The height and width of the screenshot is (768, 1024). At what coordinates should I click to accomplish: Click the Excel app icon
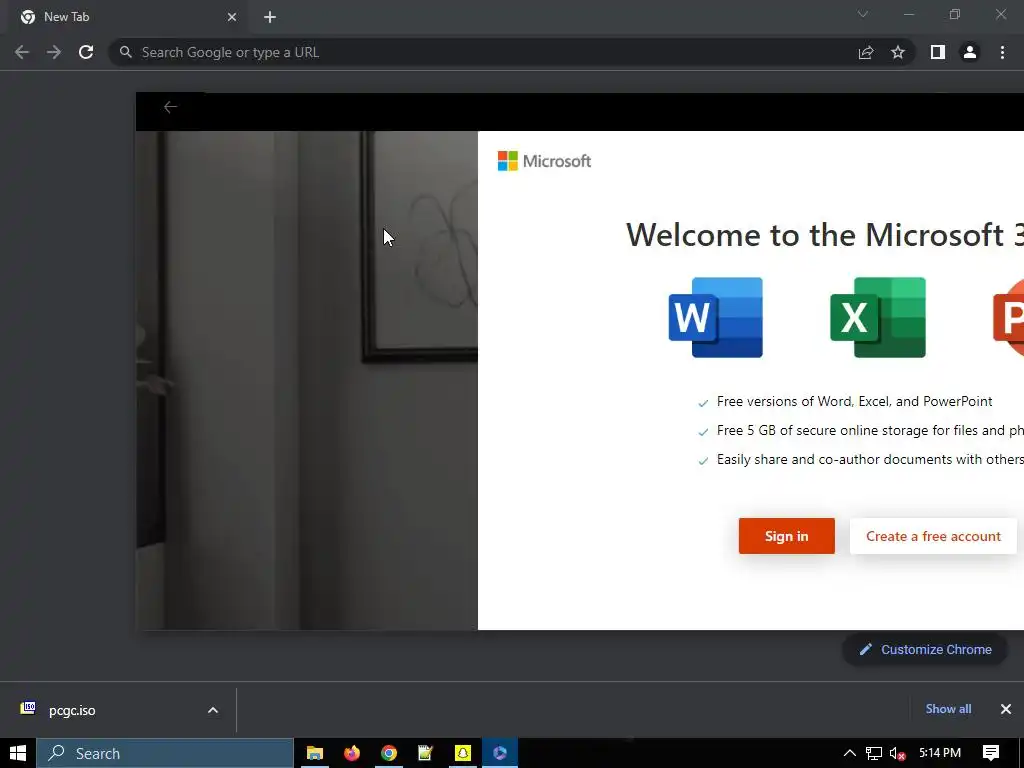click(x=878, y=317)
